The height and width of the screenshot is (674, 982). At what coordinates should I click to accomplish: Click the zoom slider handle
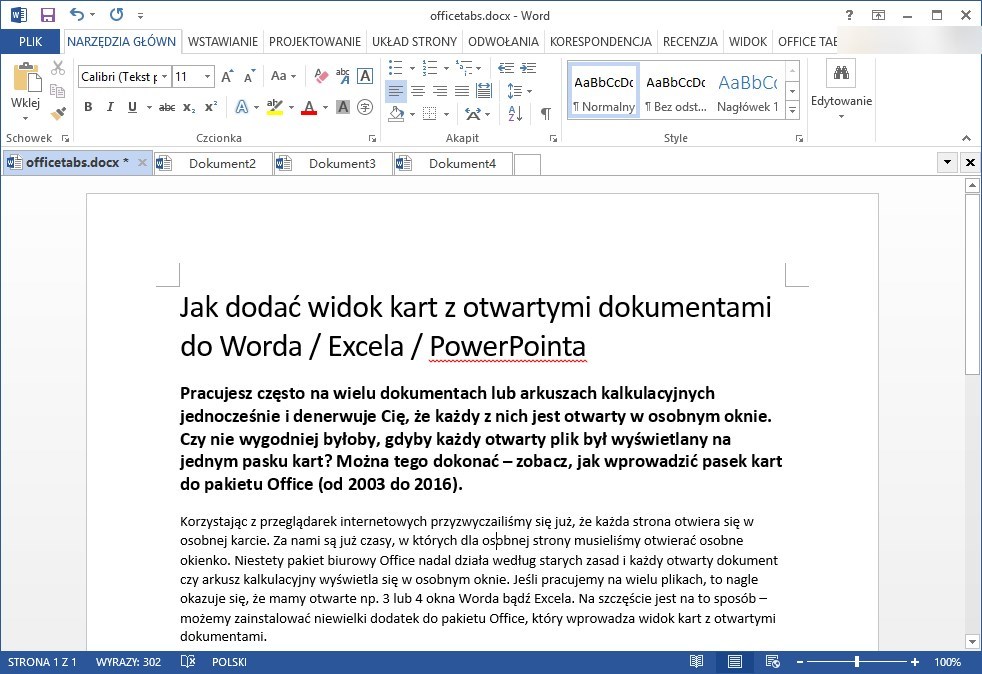coord(856,661)
